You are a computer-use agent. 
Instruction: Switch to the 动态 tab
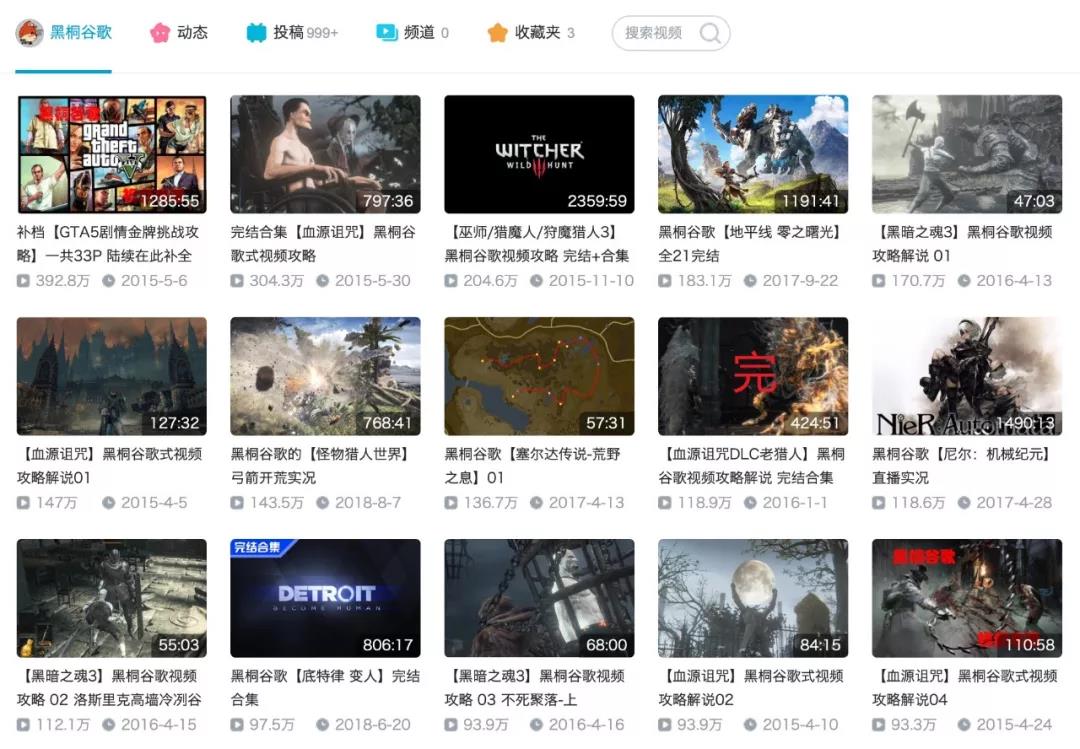179,32
